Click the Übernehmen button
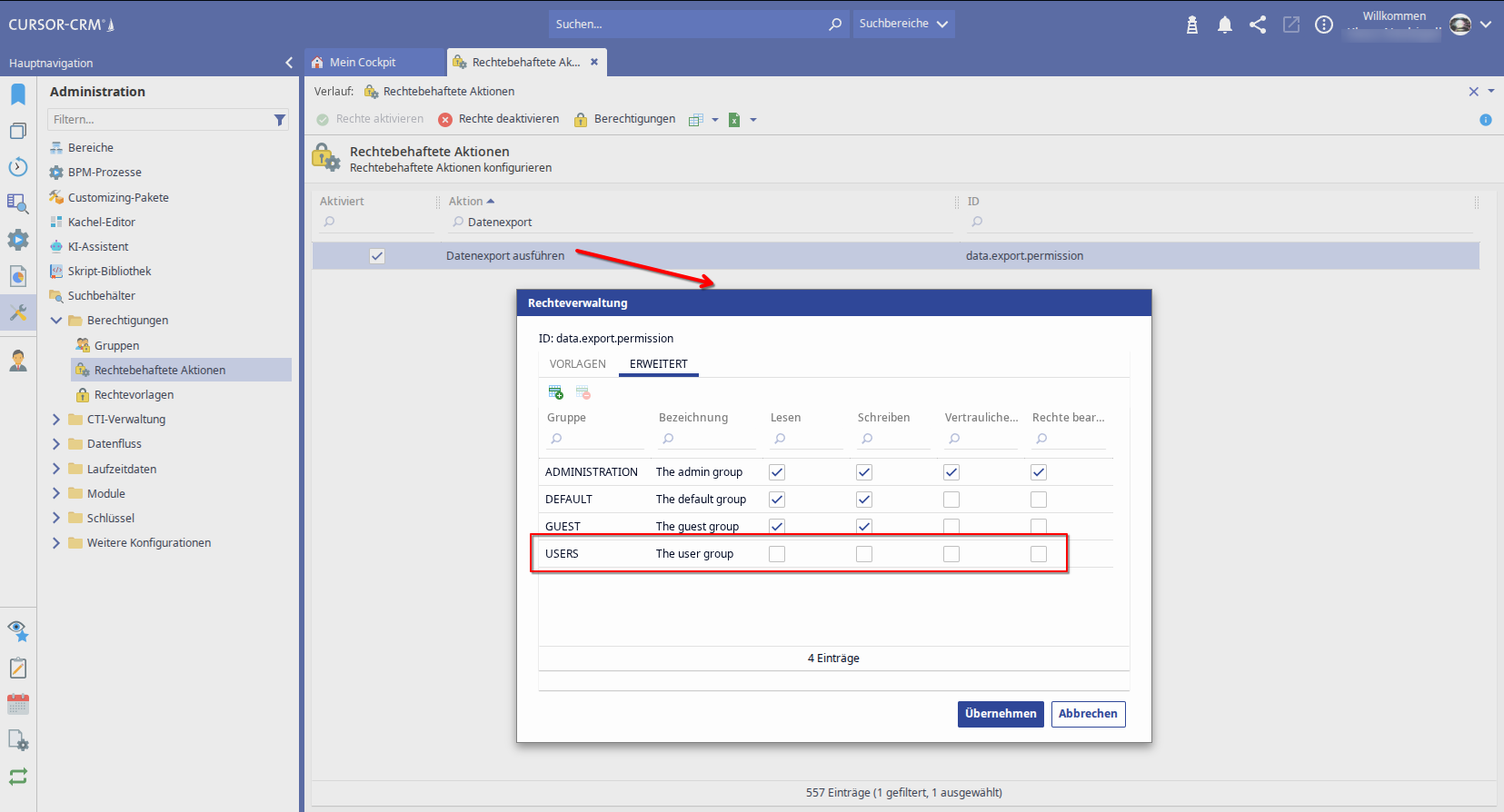 (1000, 714)
